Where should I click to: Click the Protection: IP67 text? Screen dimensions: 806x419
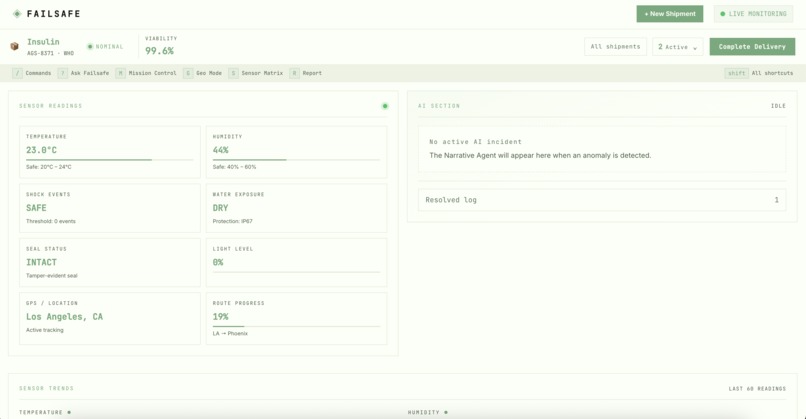[233, 222]
